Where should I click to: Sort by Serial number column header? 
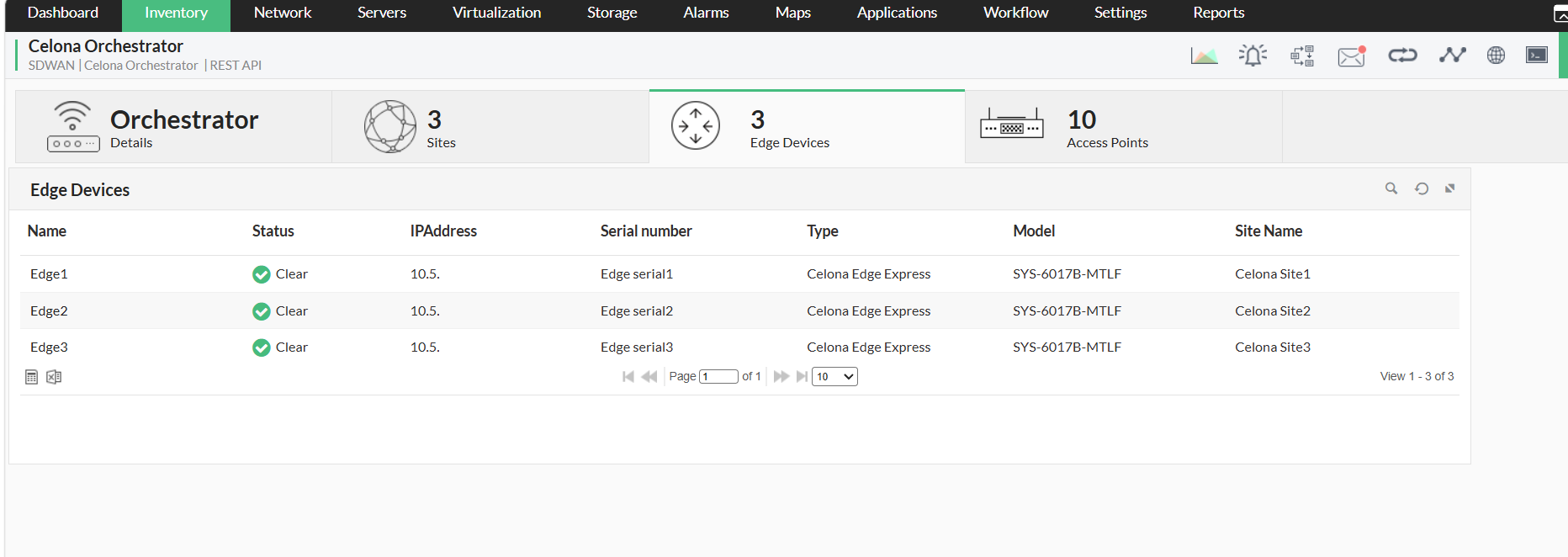click(646, 231)
